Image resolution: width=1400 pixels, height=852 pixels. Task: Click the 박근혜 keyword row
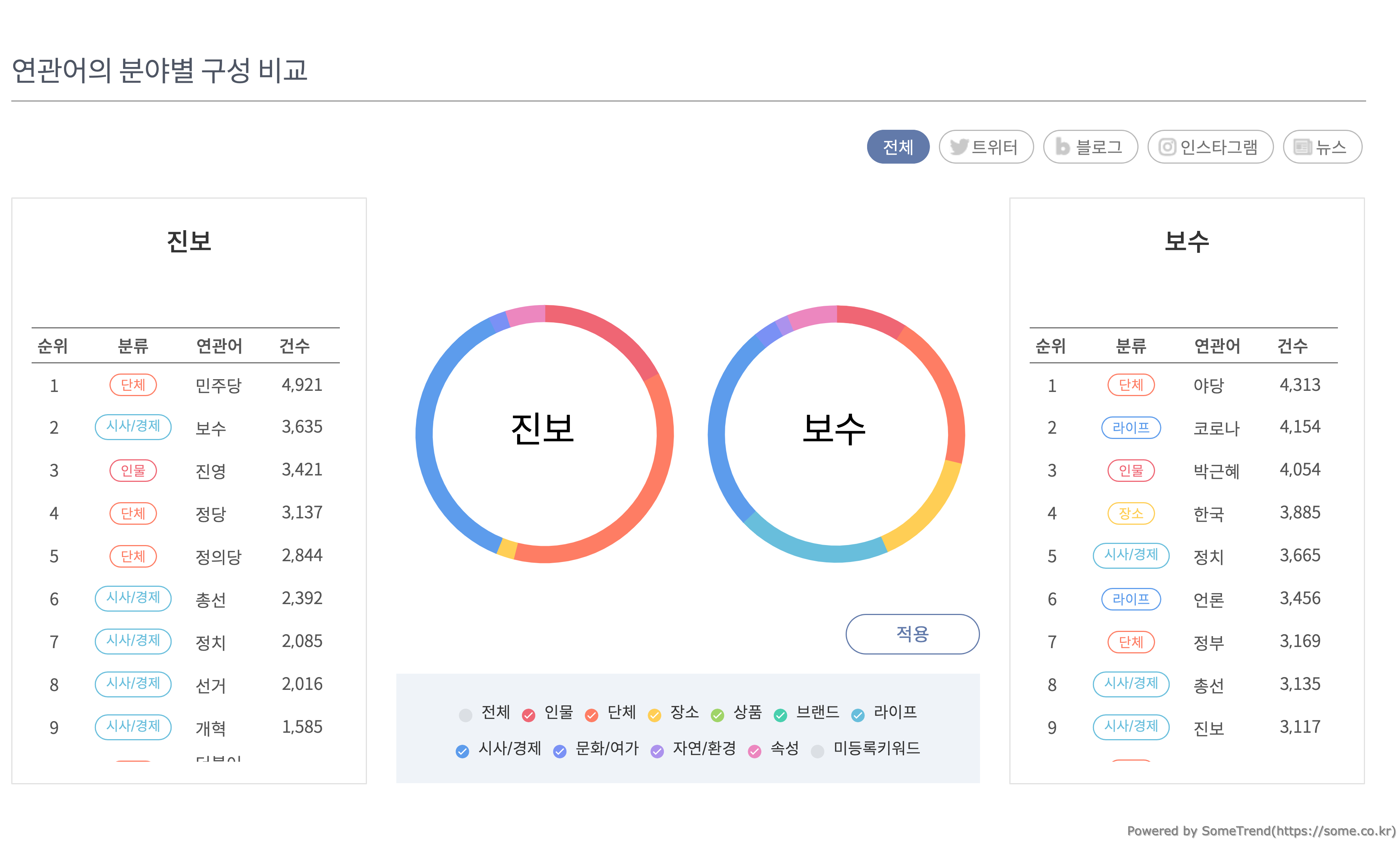point(1216,471)
